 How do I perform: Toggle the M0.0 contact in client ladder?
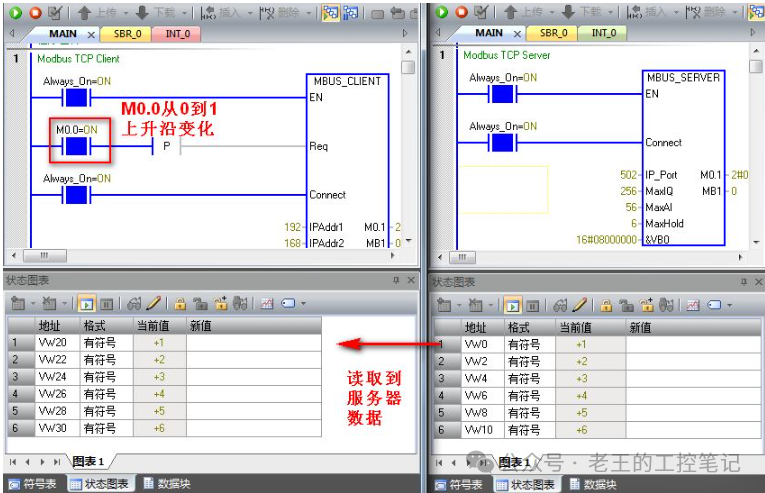click(77, 146)
